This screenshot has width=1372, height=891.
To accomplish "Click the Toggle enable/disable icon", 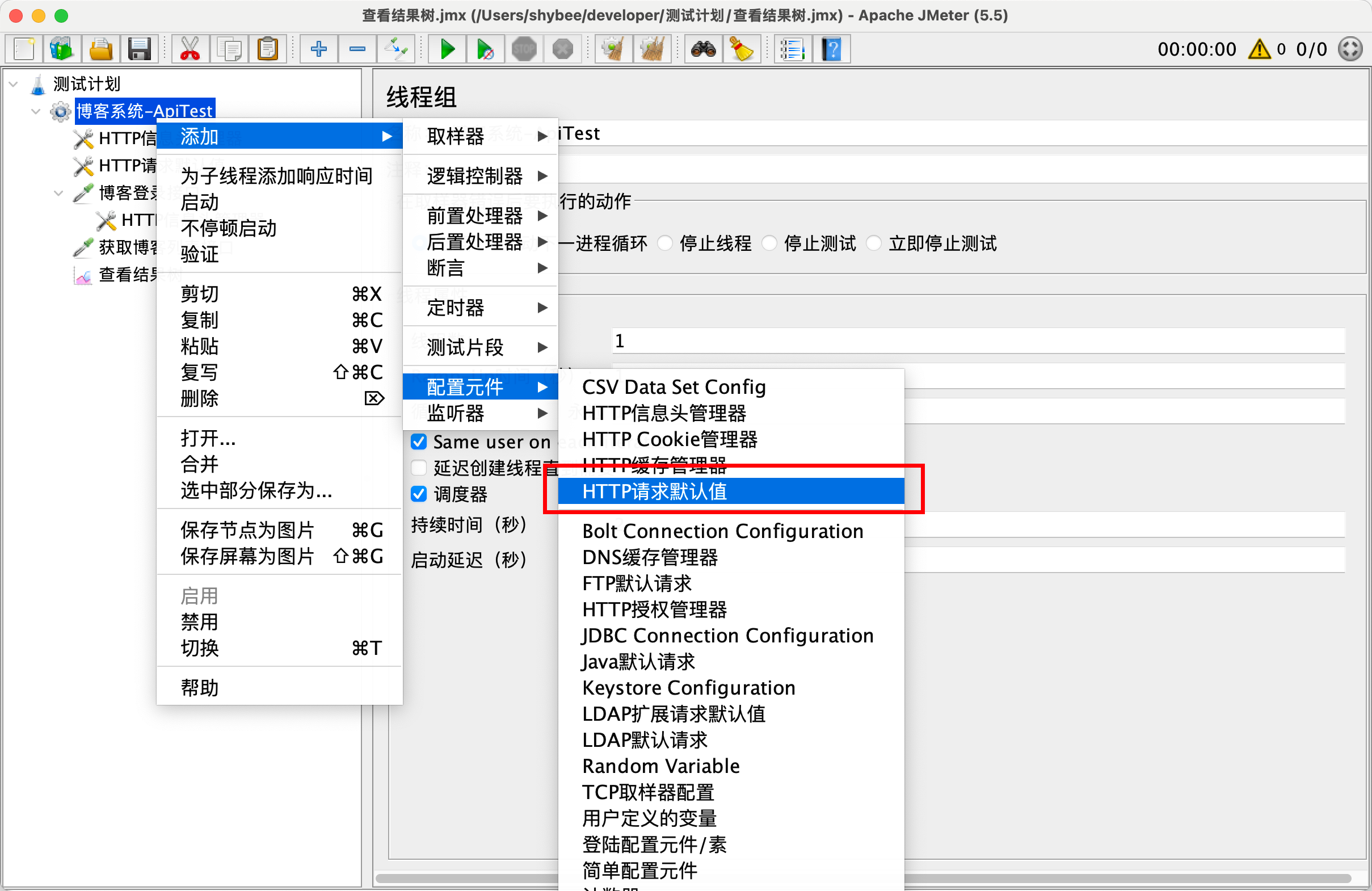I will point(396,49).
